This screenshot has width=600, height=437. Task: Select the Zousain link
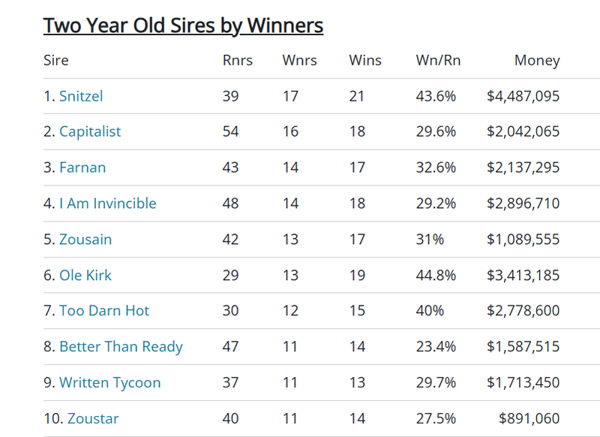85,239
